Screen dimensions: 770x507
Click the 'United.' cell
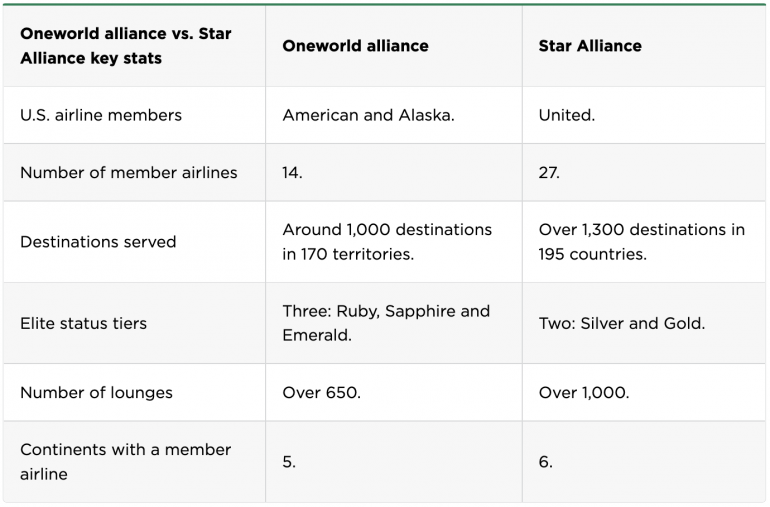(566, 115)
